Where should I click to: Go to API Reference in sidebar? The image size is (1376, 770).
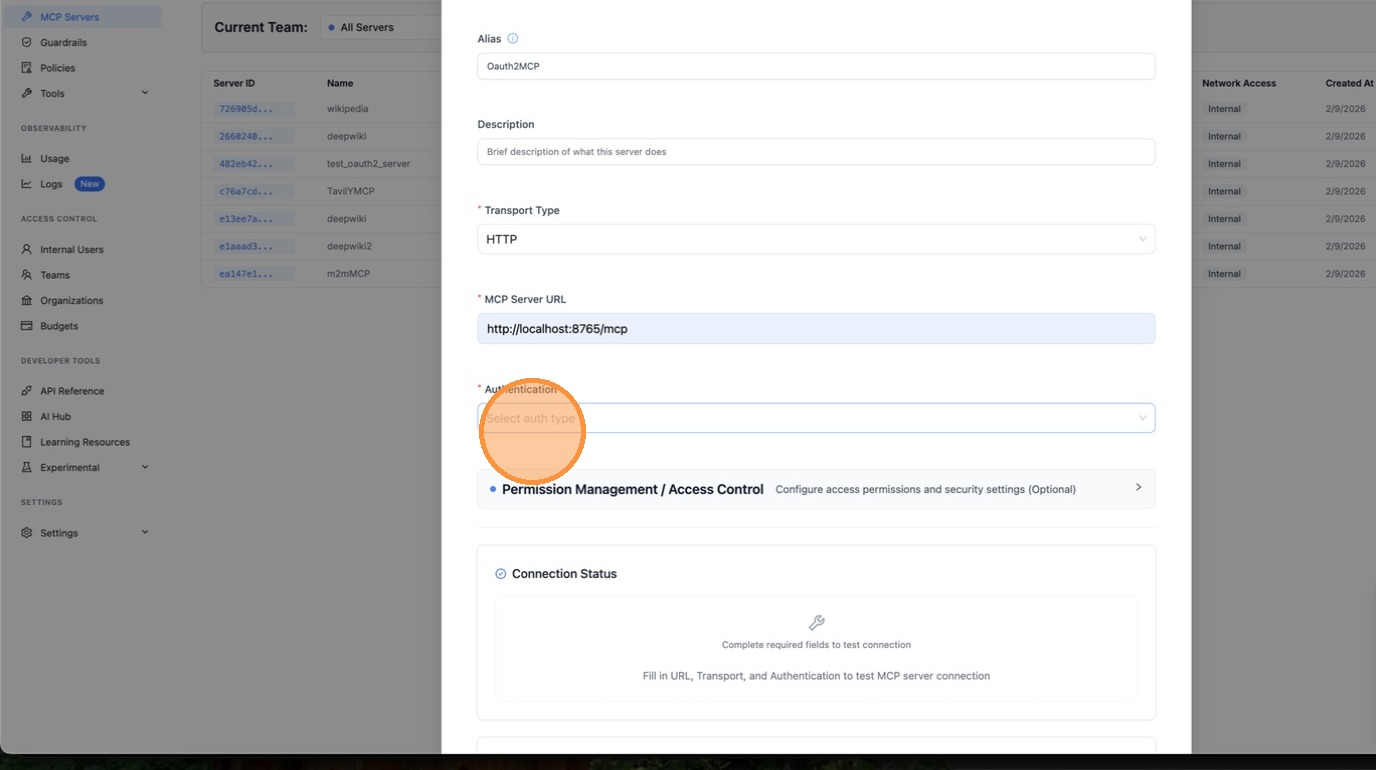coord(72,391)
